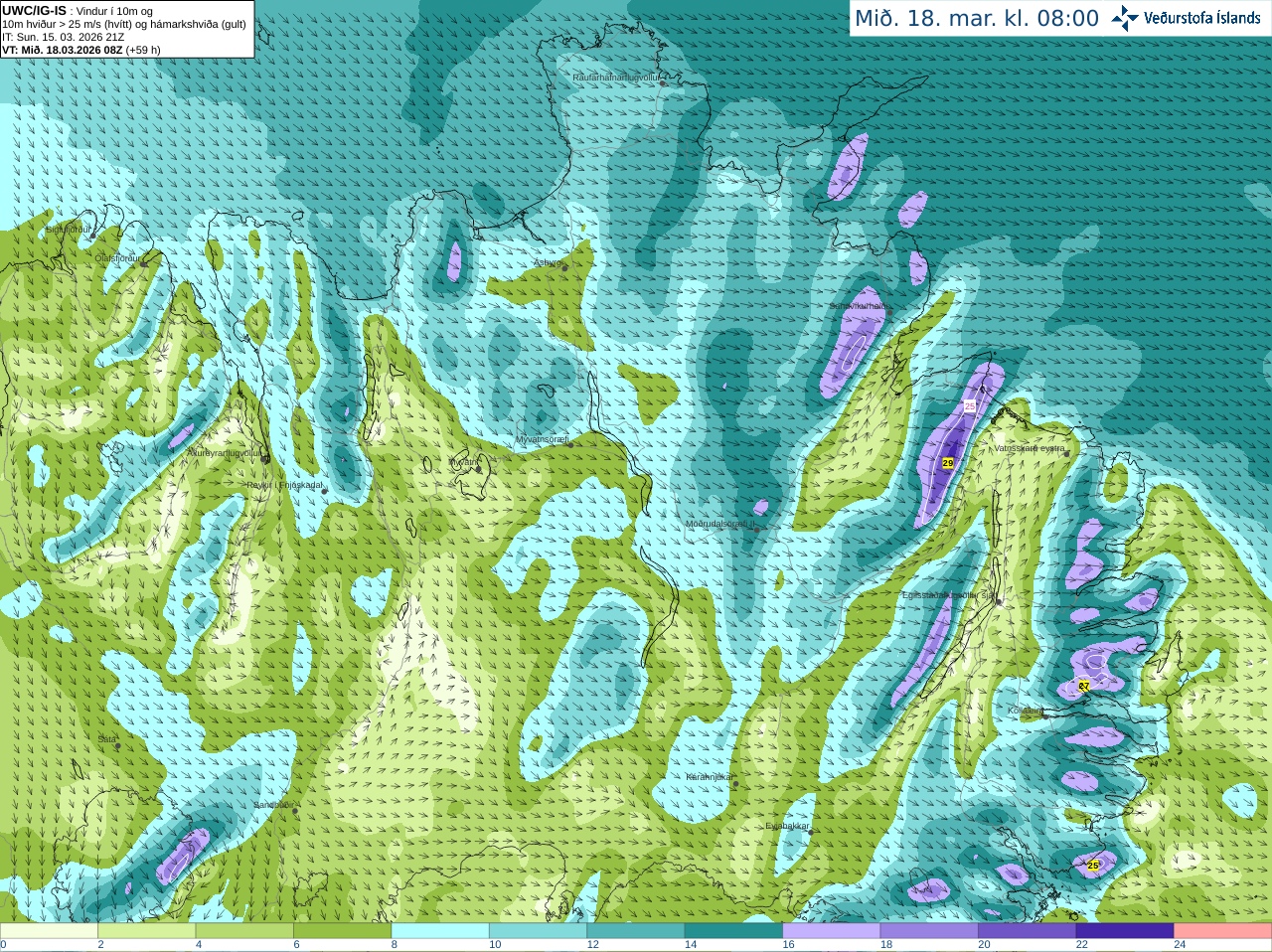The height and width of the screenshot is (952, 1272).
Task: Select the 22–24 m/s legend swatch
Action: (x=1125, y=931)
